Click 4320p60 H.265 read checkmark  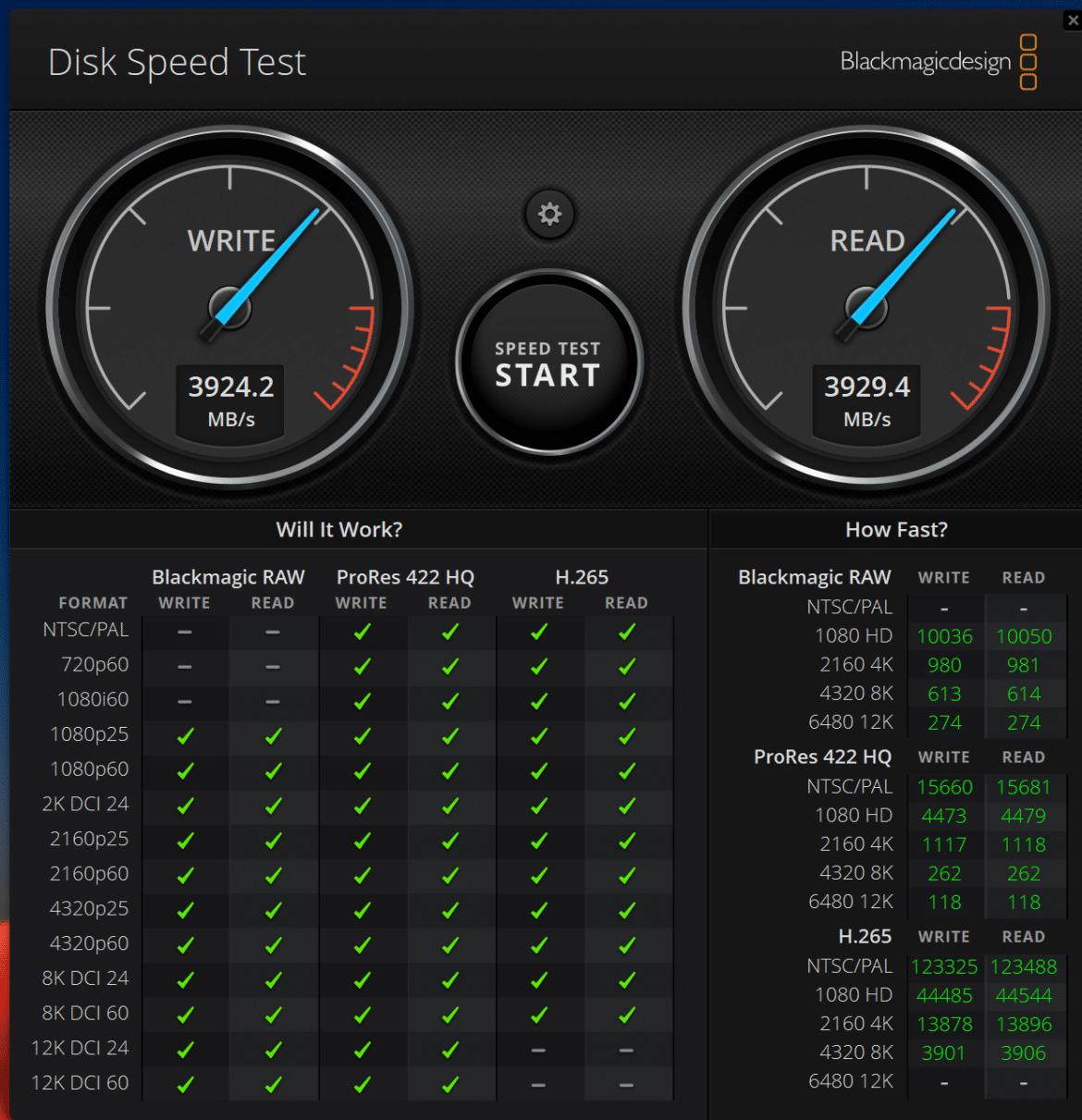pos(627,945)
